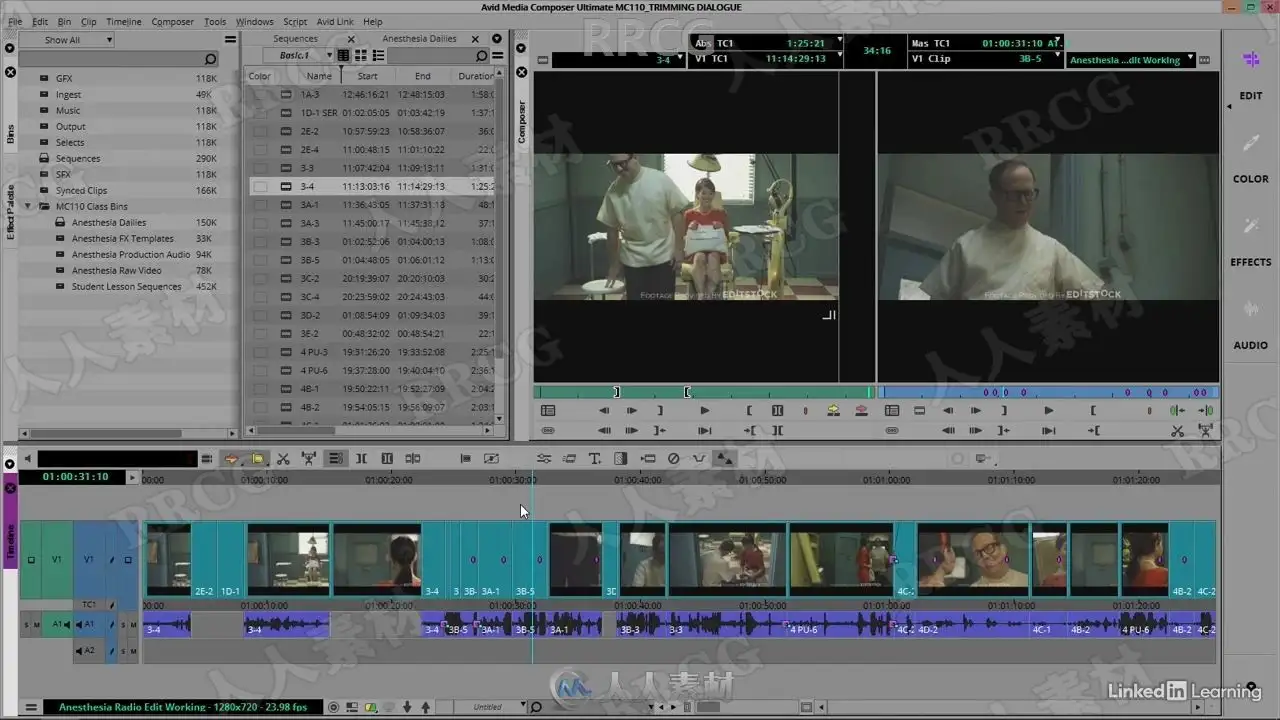Click the color swatch for clip 3-4
This screenshot has width=1280, height=720.
[x=260, y=187]
